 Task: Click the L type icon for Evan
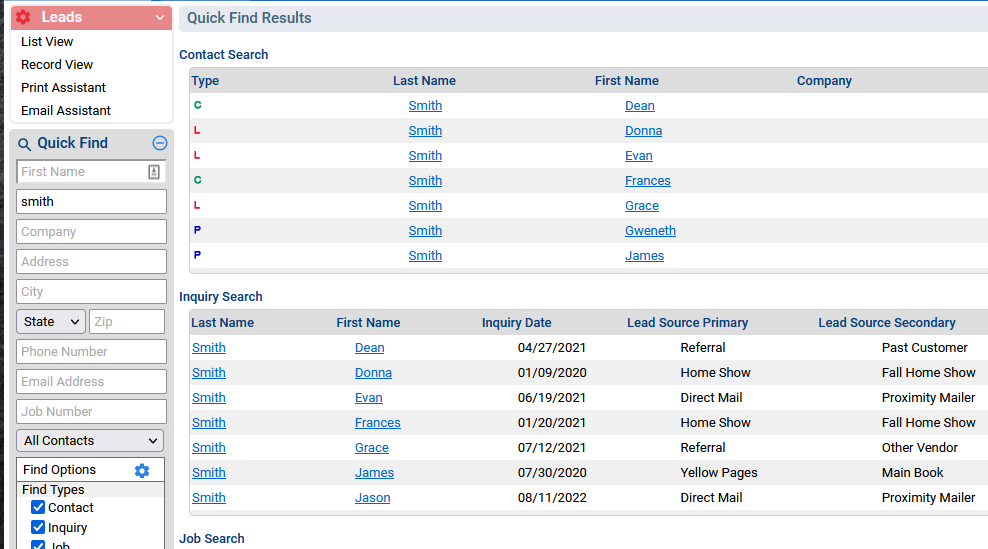(197, 155)
